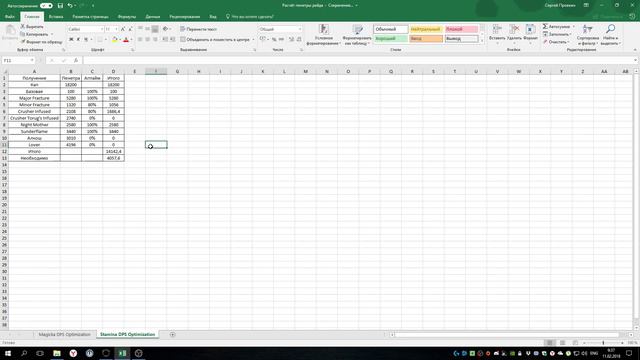Open the Разметка страницы ribbon tab

coord(90,17)
